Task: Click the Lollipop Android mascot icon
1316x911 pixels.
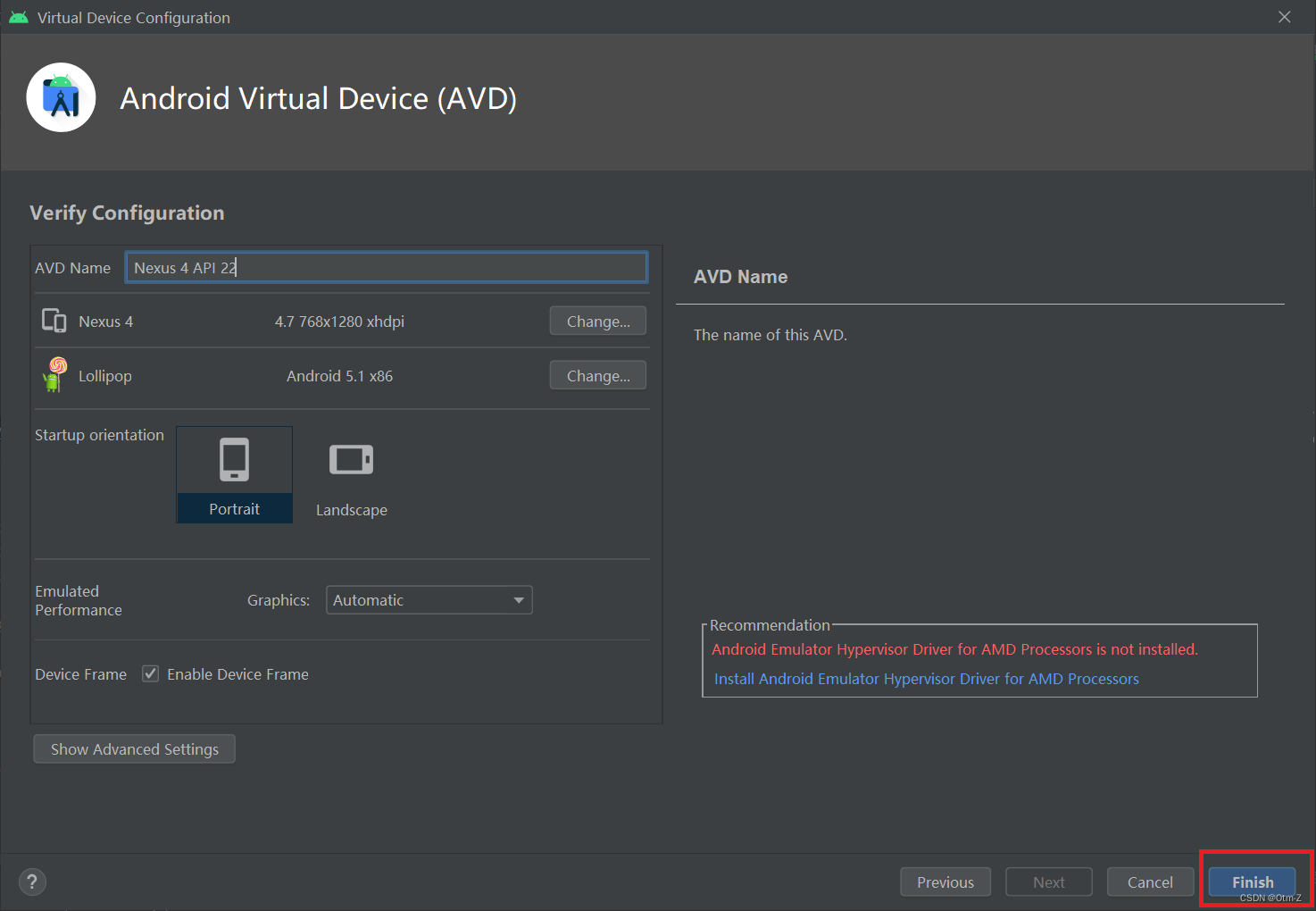Action: [54, 375]
